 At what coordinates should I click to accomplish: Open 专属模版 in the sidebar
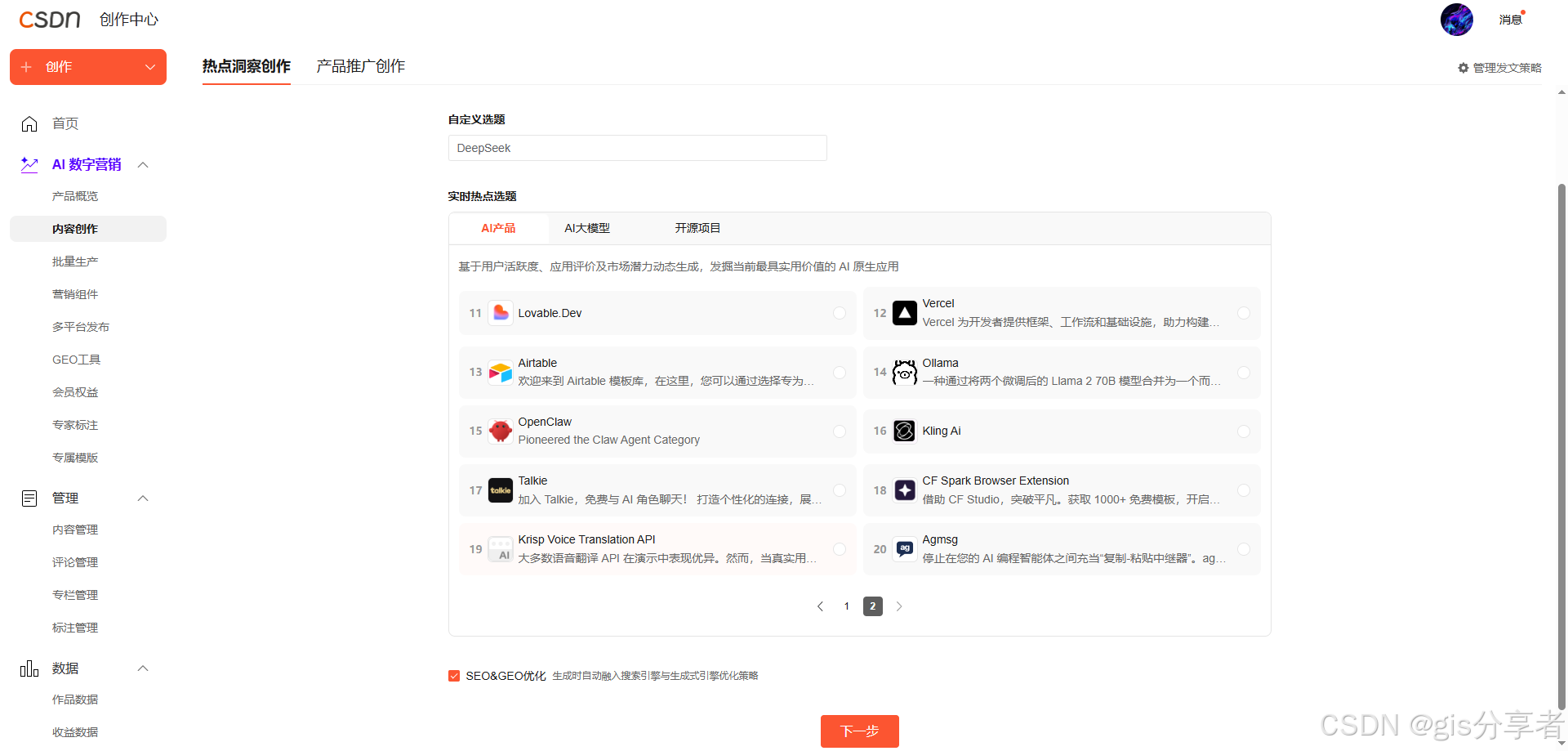[75, 458]
